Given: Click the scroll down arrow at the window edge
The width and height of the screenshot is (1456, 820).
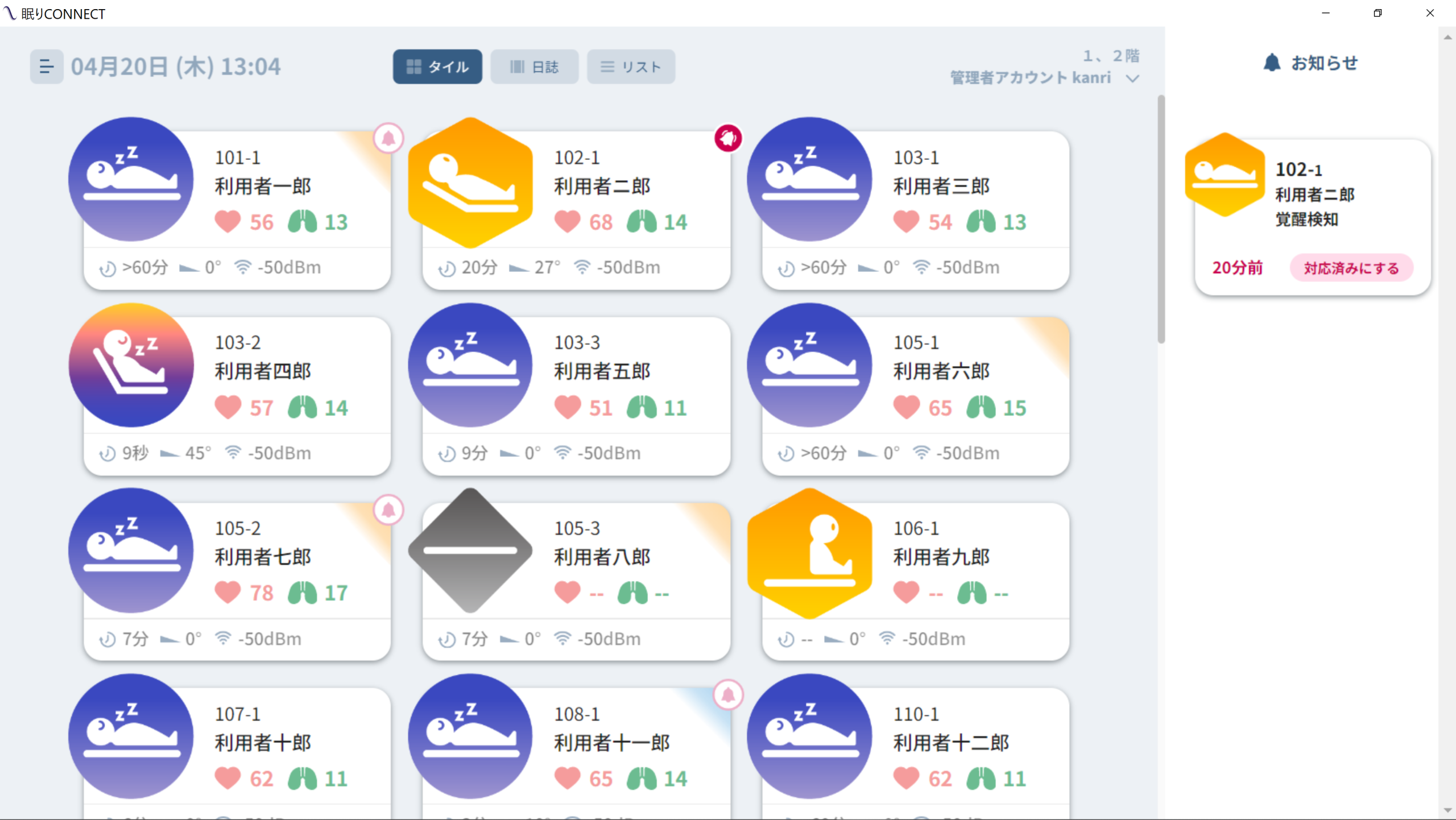Looking at the screenshot, I should 1447,810.
